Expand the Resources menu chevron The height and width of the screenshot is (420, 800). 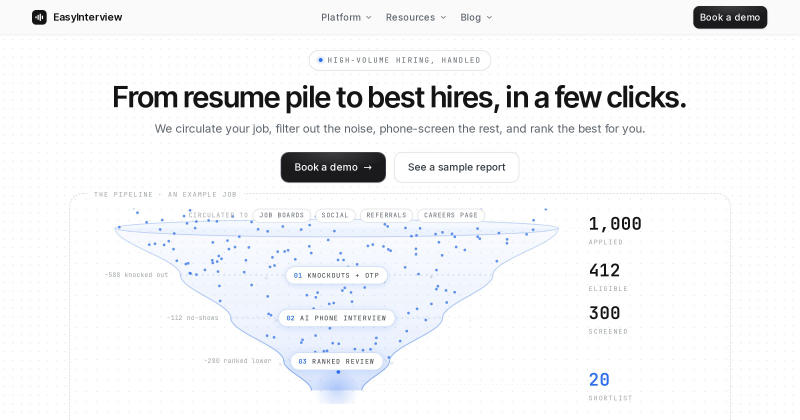click(x=443, y=17)
